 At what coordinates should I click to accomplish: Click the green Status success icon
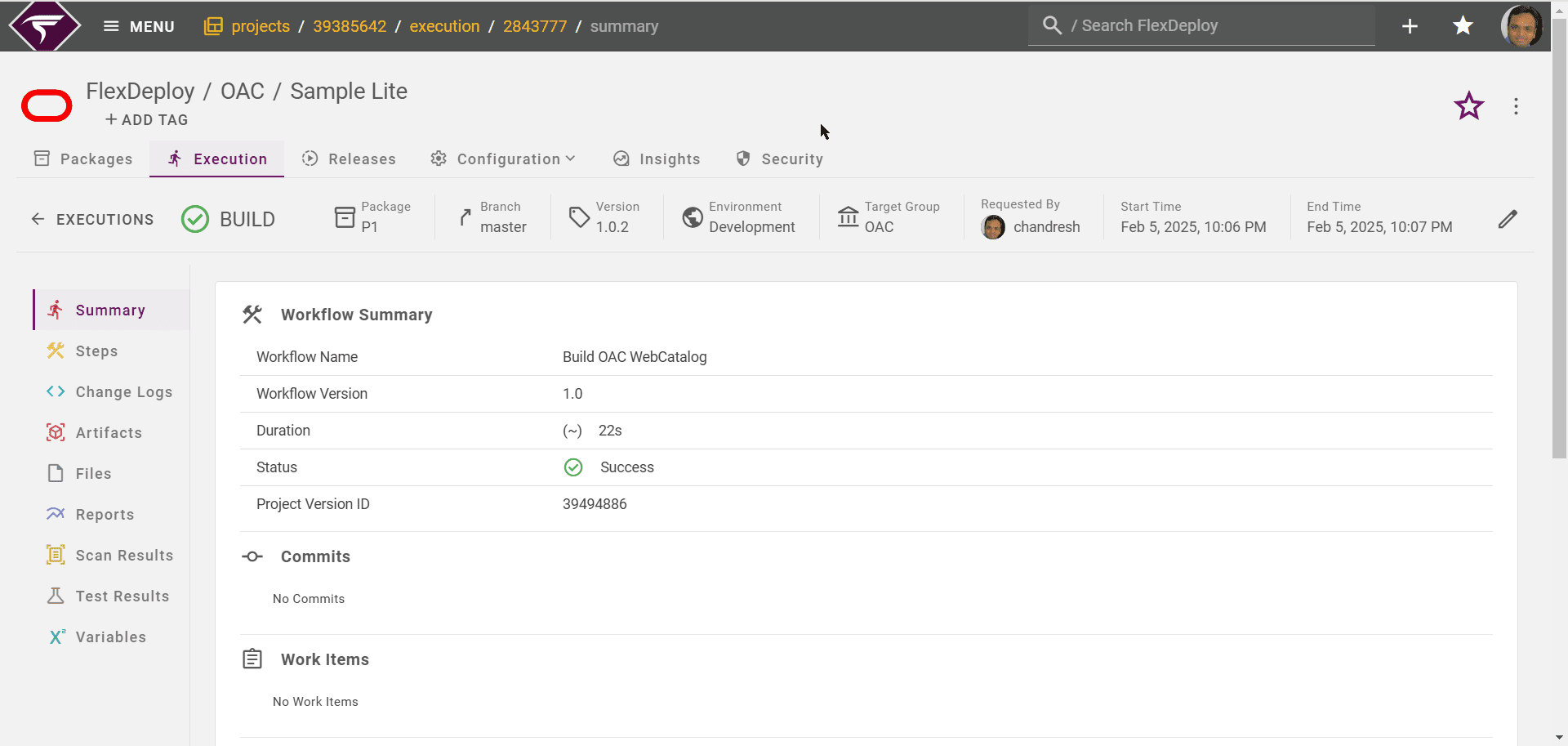573,467
